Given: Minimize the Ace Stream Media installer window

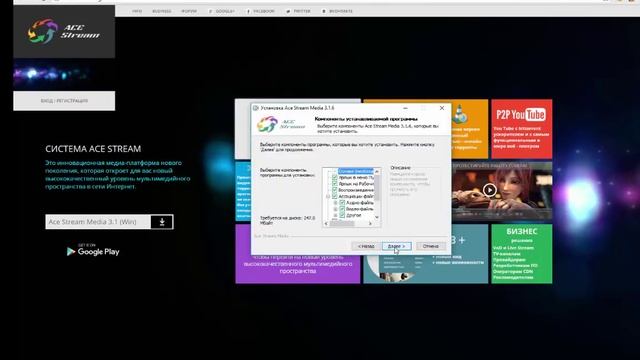Looking at the screenshot, I should coord(405,108).
